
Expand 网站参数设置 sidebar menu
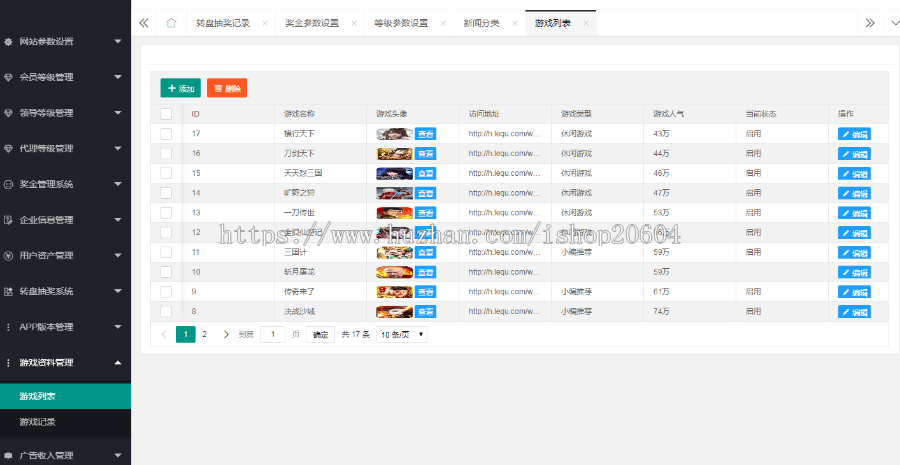(x=65, y=41)
